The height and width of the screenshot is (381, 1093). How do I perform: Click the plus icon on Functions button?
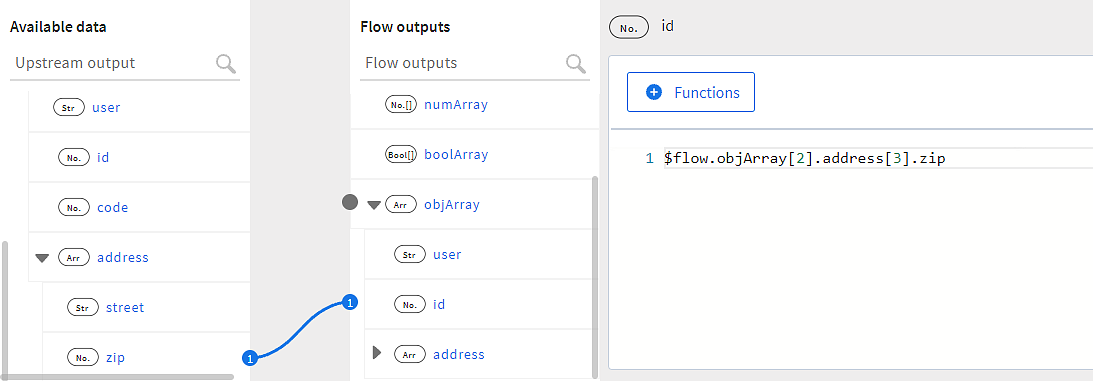pos(654,92)
